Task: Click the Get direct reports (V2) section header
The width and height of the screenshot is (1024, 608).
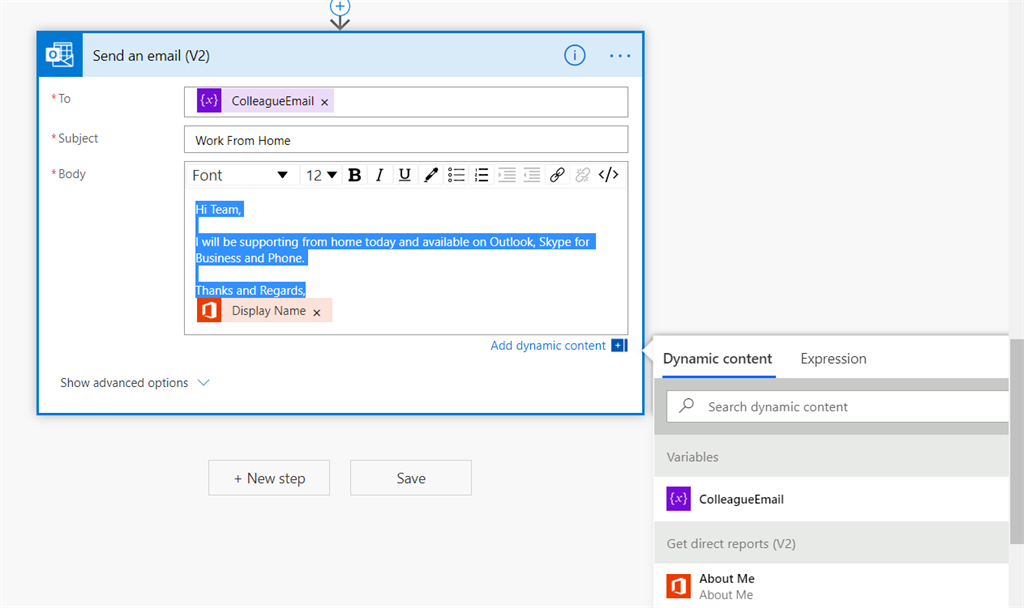Action: [831, 543]
